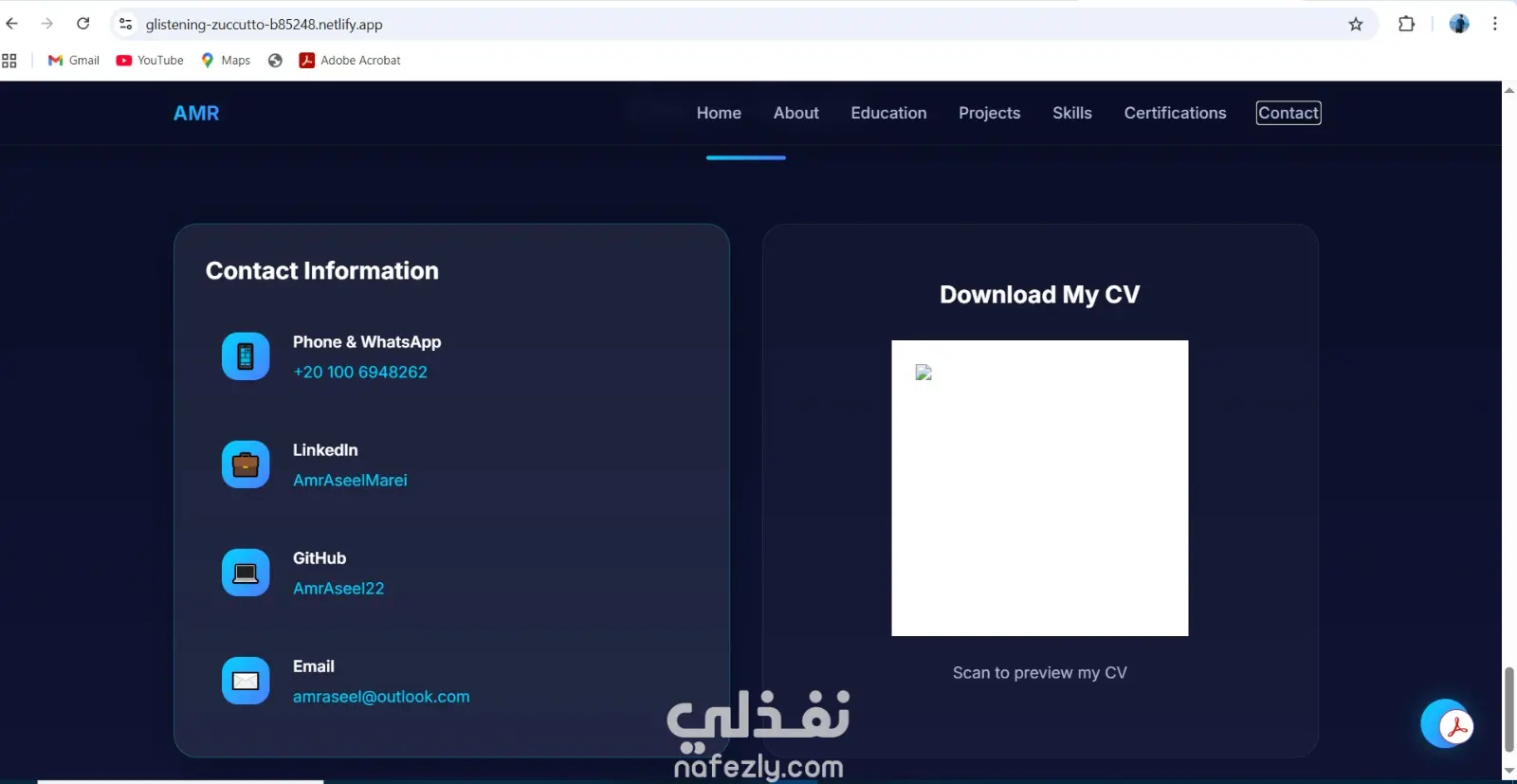Click the laptop icon beside GitHub

[246, 573]
